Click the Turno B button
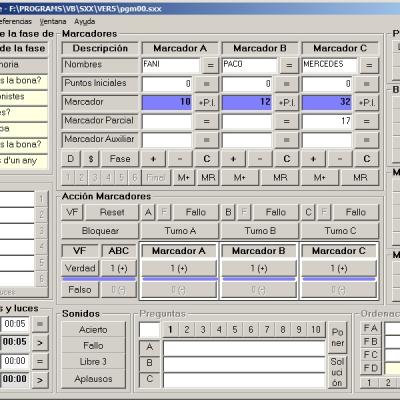Viewport: 400px width, 400px height. (x=260, y=231)
